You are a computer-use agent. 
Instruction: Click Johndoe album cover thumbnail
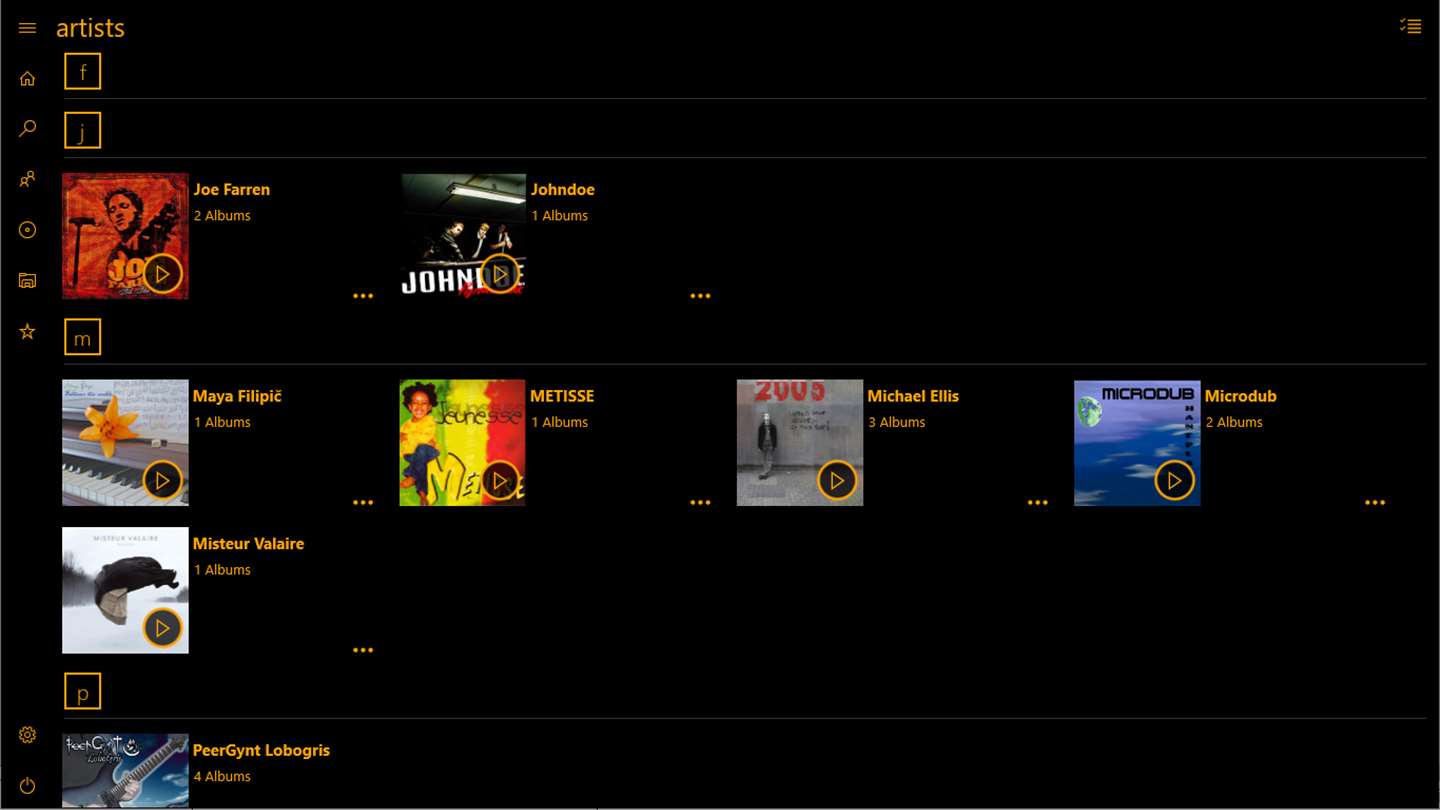pos(463,236)
